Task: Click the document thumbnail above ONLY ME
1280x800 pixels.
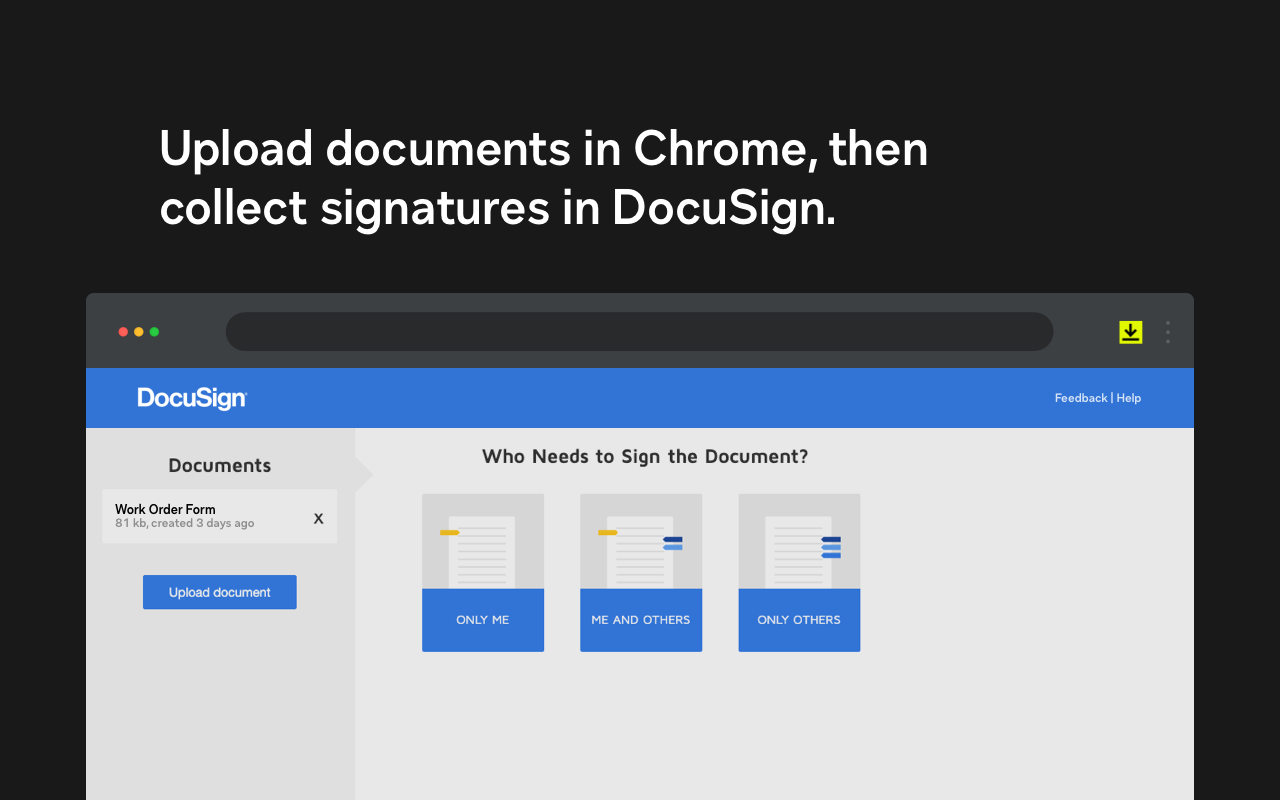Action: tap(483, 540)
